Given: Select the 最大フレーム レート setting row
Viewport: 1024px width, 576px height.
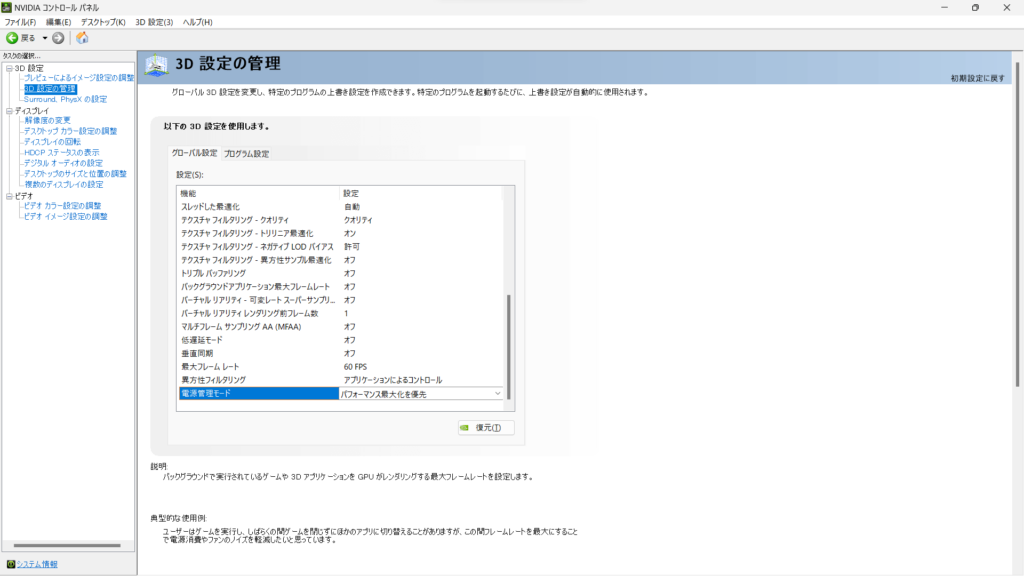Looking at the screenshot, I should click(341, 367).
